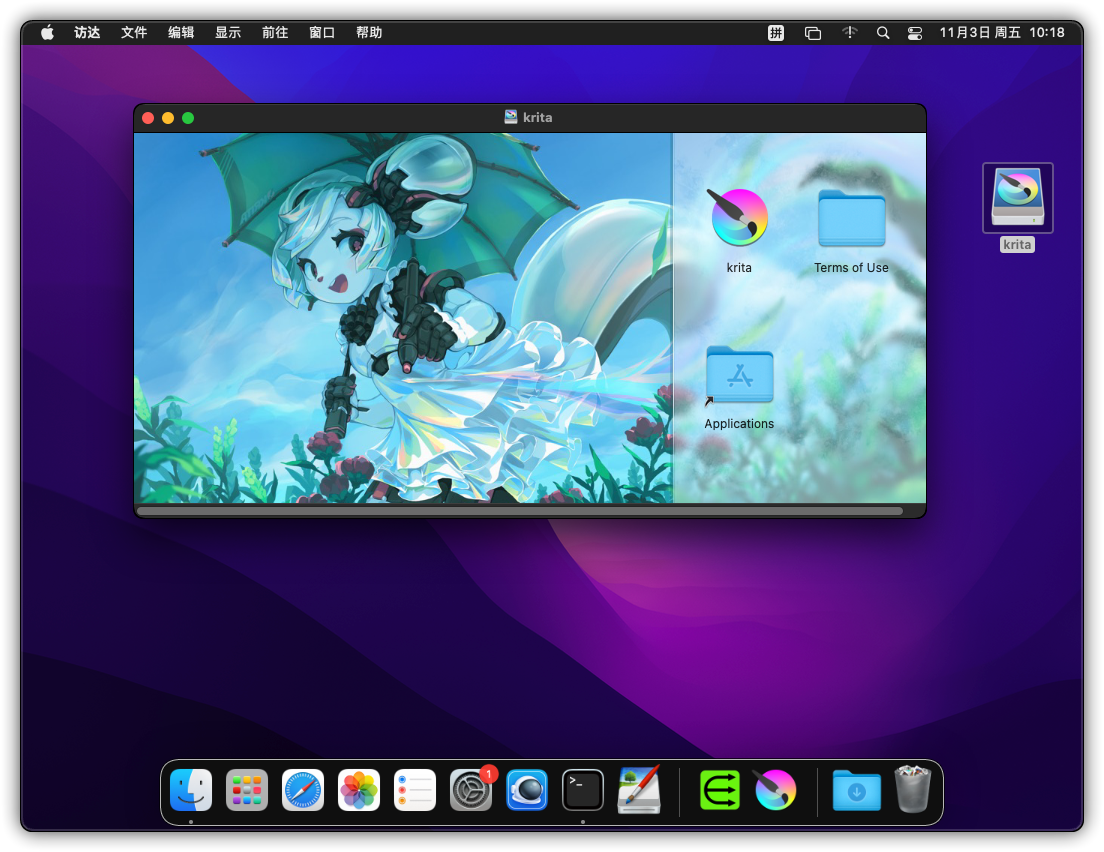The height and width of the screenshot is (852, 1104).
Task: Close the krita Finder window
Action: coord(148,118)
